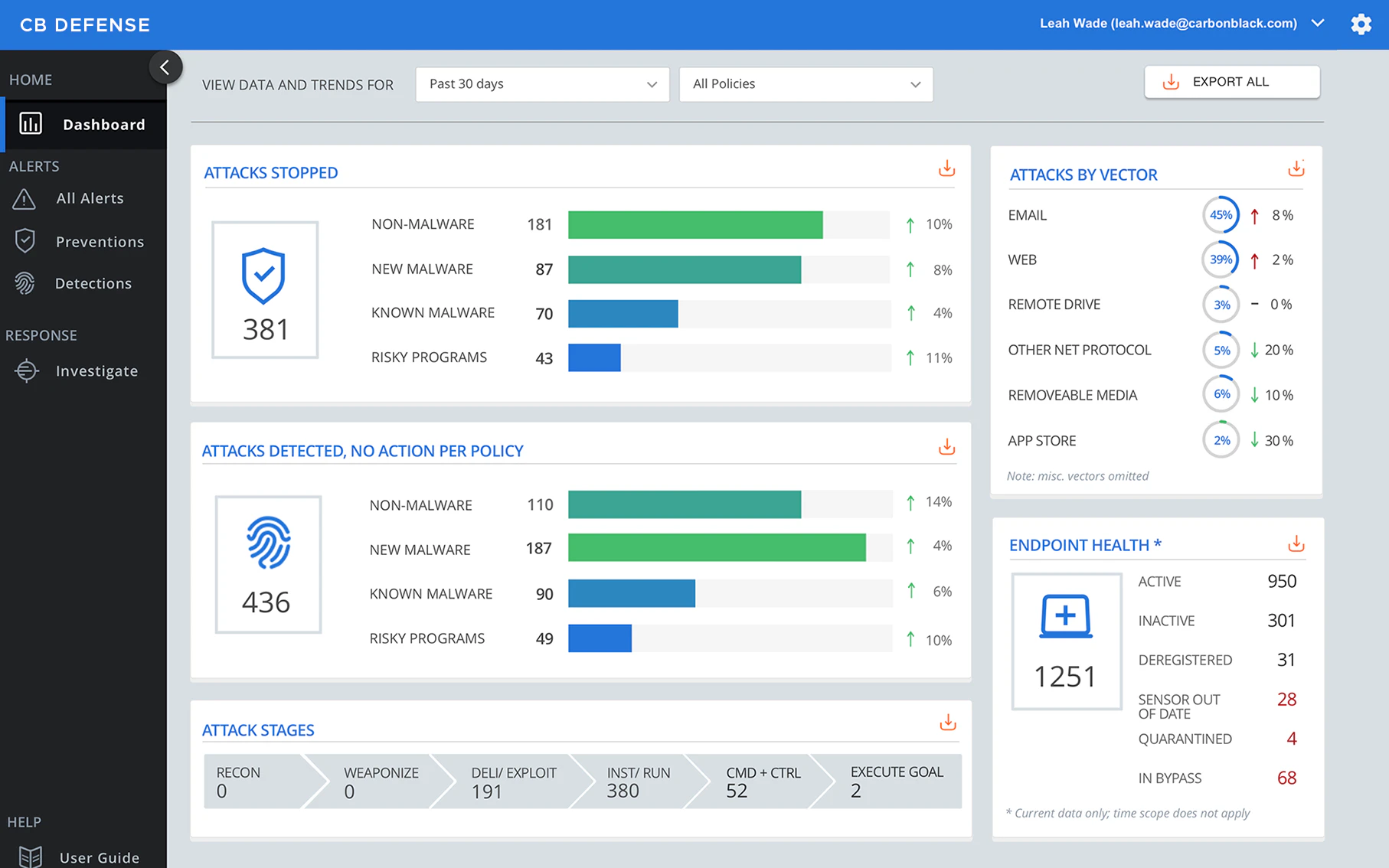Download the Attack Stages data
Viewport: 1389px width, 868px height.
pyautogui.click(x=948, y=722)
